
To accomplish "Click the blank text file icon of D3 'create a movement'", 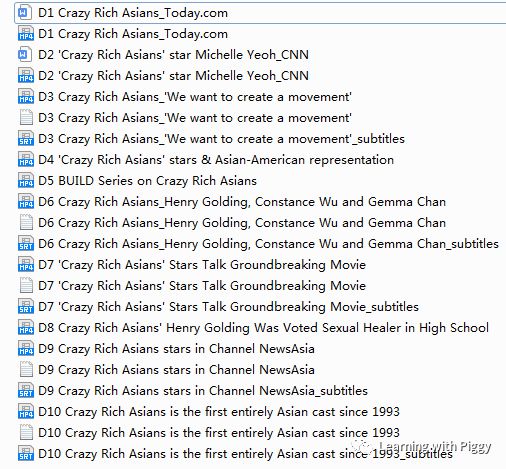I will click(26, 118).
